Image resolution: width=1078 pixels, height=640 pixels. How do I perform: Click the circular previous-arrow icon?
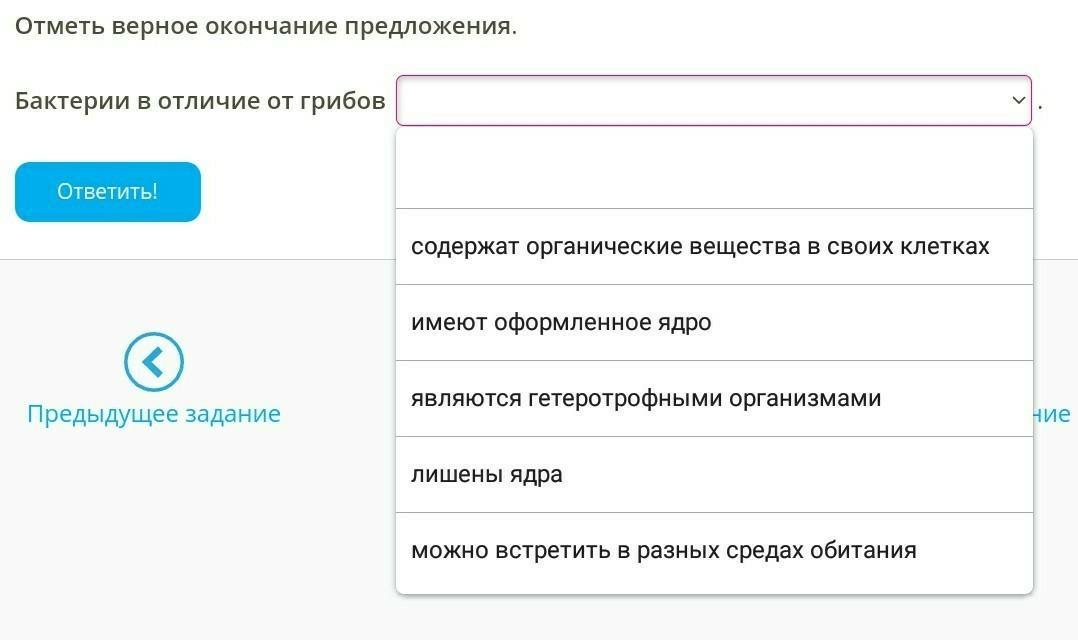[154, 362]
